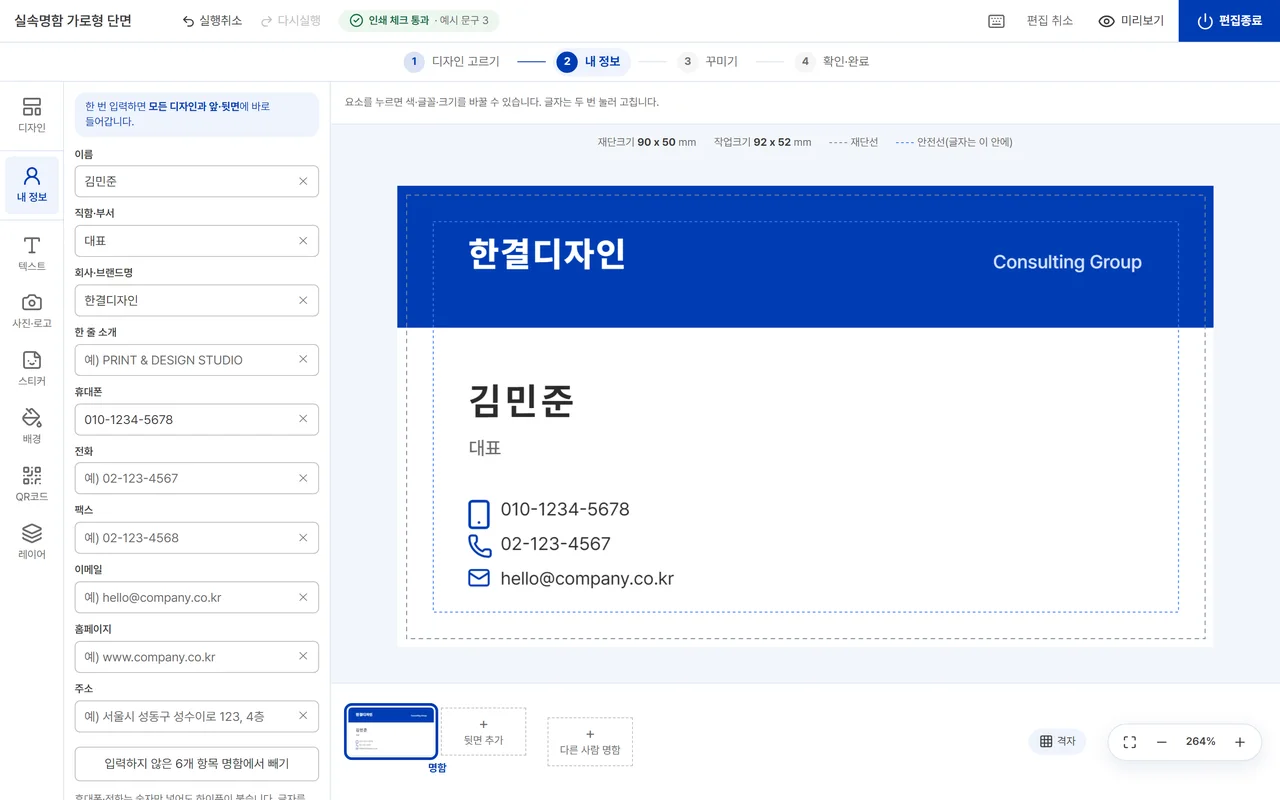Click 편집 취소
1280x800 pixels.
click(x=1050, y=21)
